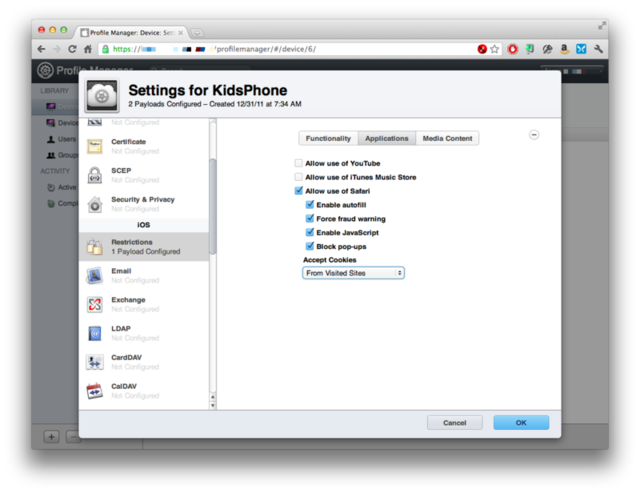Cancel the settings dialog
This screenshot has width=640, height=493.
coord(455,423)
